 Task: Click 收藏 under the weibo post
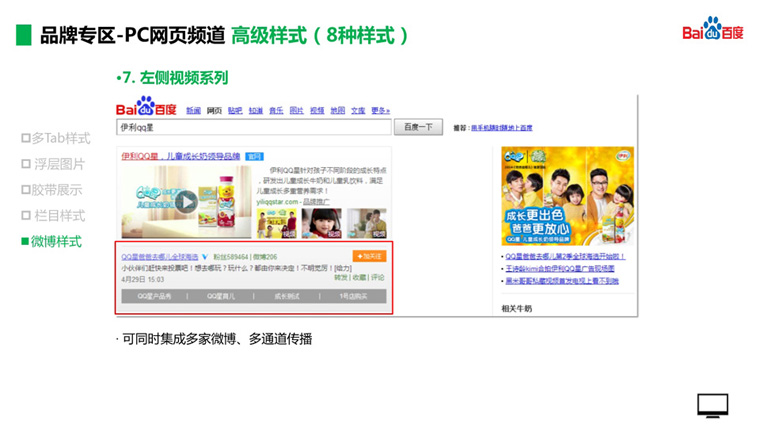pyautogui.click(x=359, y=278)
